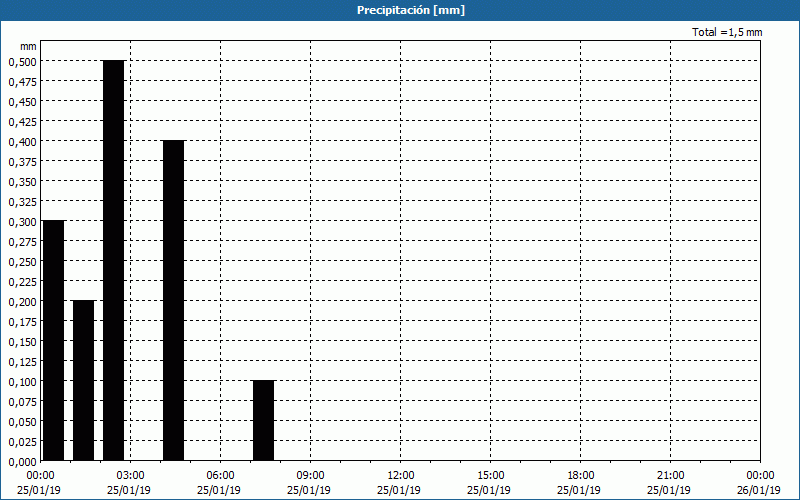
Task: Select the 12:00 time label on x-axis
Action: tap(401, 476)
